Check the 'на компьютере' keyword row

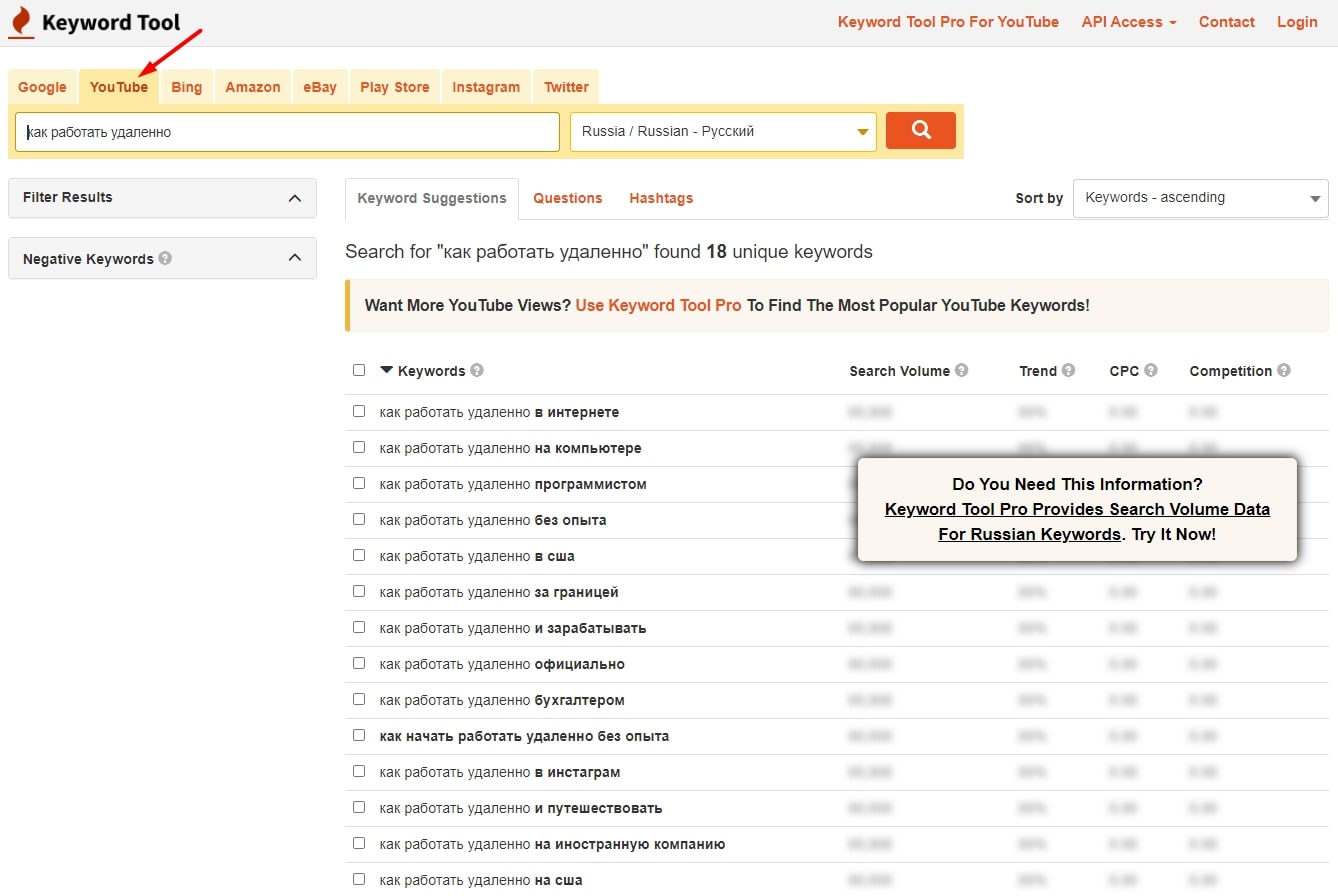tap(359, 447)
